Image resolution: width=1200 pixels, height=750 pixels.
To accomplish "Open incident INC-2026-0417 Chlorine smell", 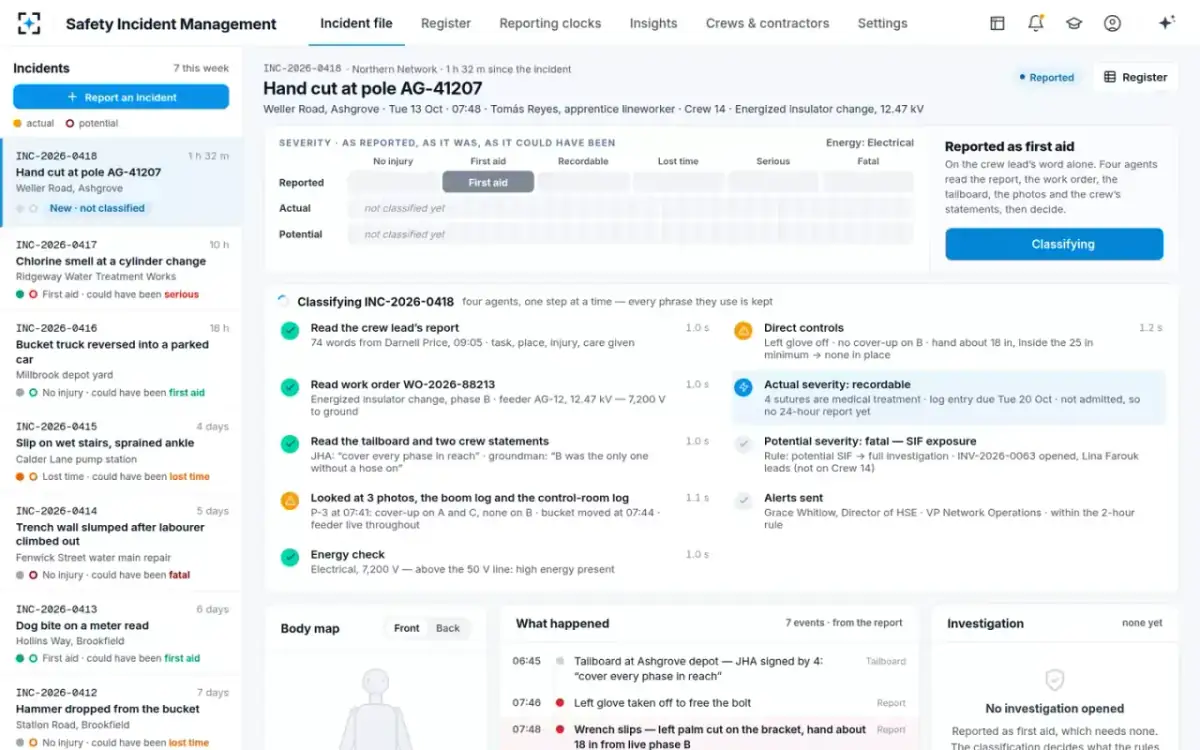I will [121, 269].
